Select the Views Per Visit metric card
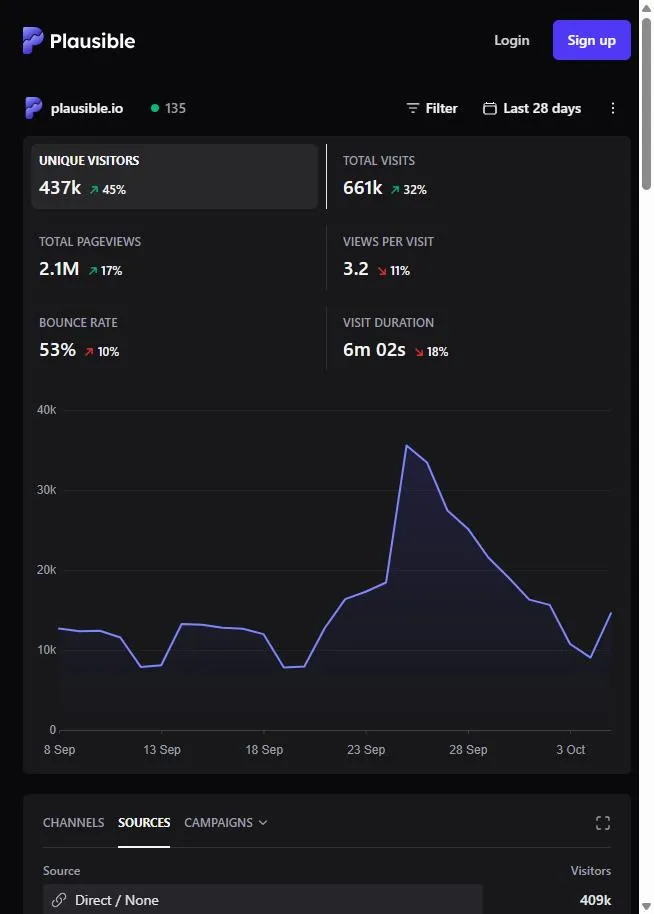 click(478, 257)
